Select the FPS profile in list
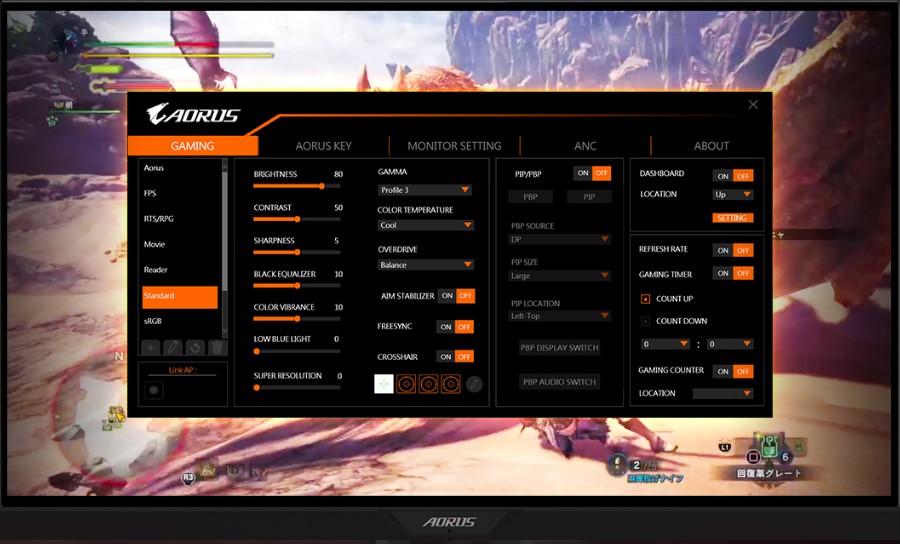This screenshot has width=900, height=544. click(179, 193)
